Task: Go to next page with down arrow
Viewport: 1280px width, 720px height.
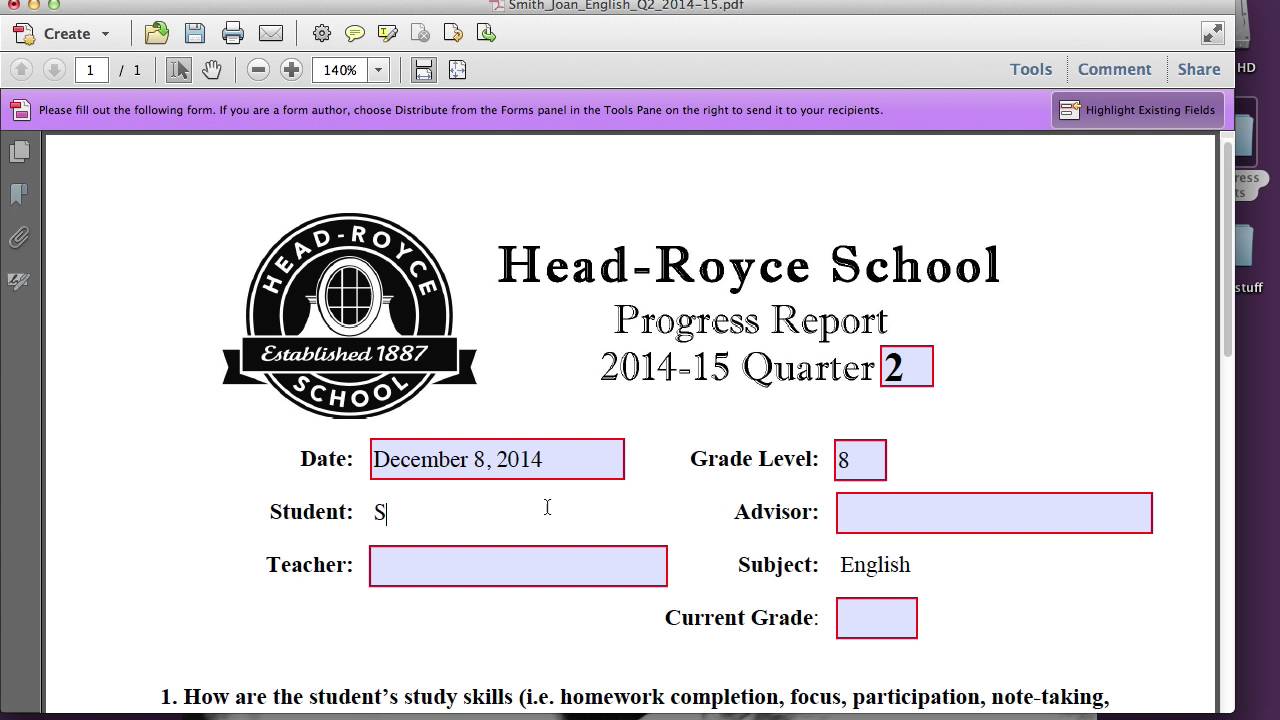Action: click(x=55, y=70)
